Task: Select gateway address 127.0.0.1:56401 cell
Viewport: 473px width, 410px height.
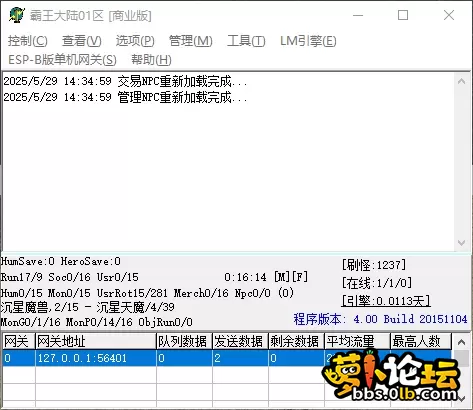Action: pyautogui.click(x=96, y=358)
